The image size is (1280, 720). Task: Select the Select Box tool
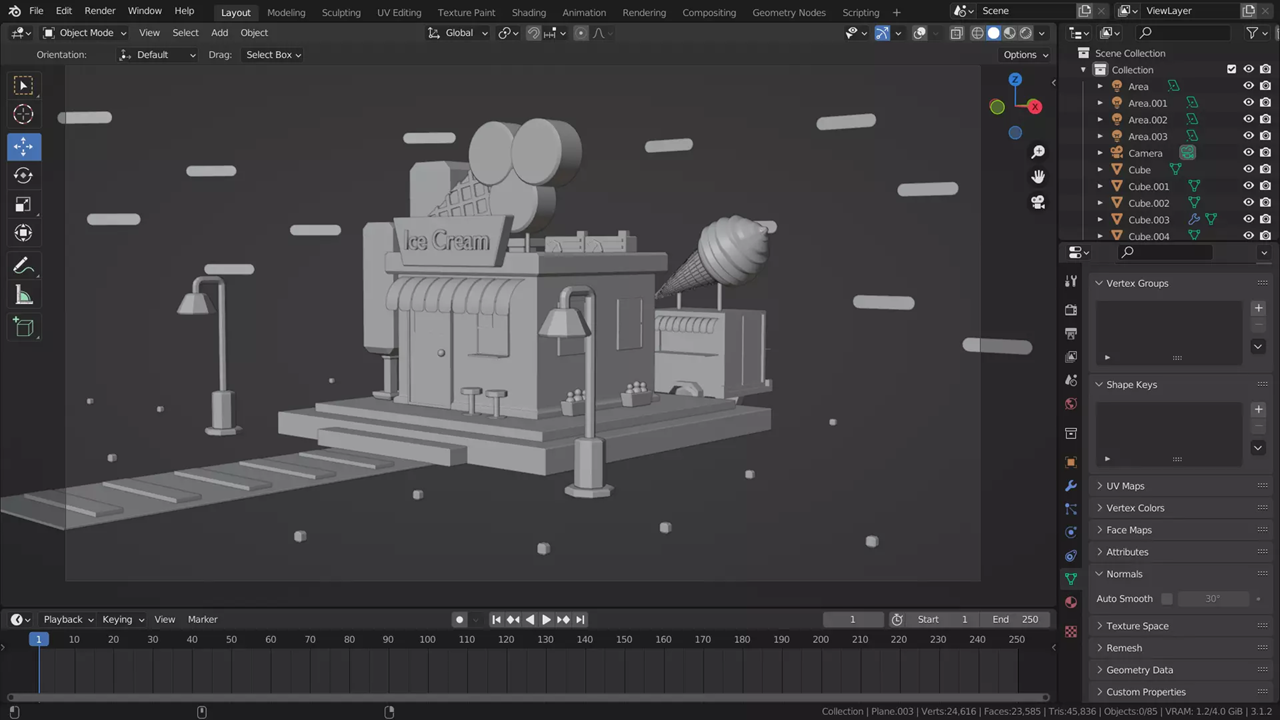(24, 86)
